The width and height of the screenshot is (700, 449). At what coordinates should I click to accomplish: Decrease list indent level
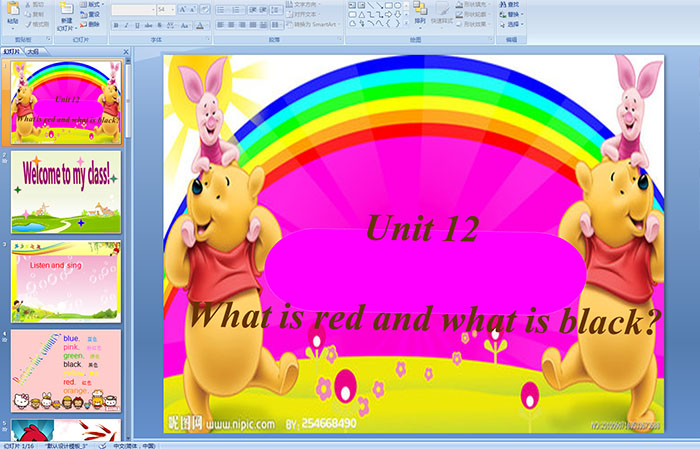[x=253, y=9]
